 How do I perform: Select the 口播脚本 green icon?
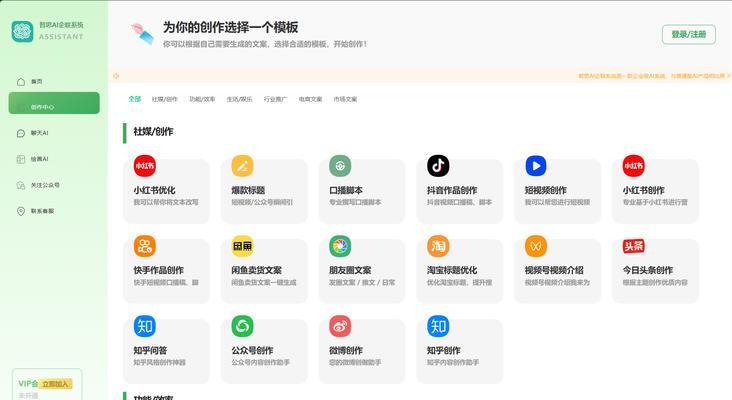(340, 166)
